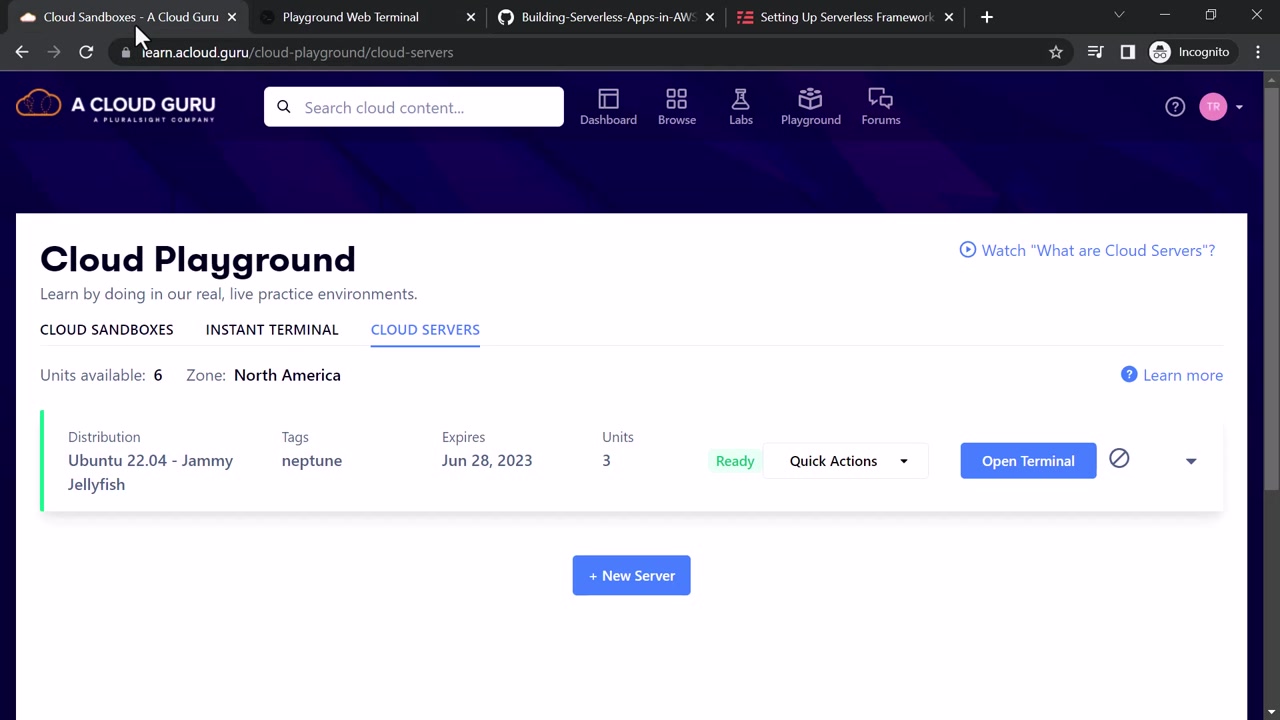
Task: Open a new browser tab with plus
Action: [x=987, y=17]
